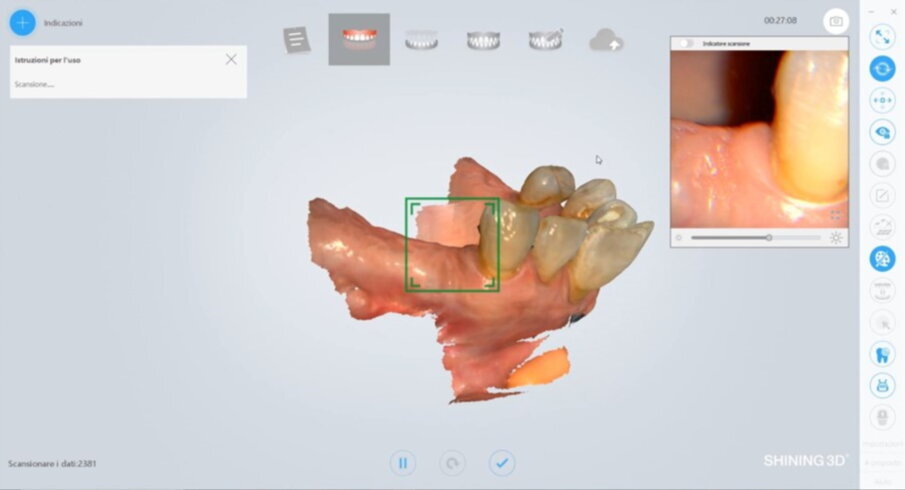Click the live camera preview image
This screenshot has width=905, height=490.
pos(758,139)
